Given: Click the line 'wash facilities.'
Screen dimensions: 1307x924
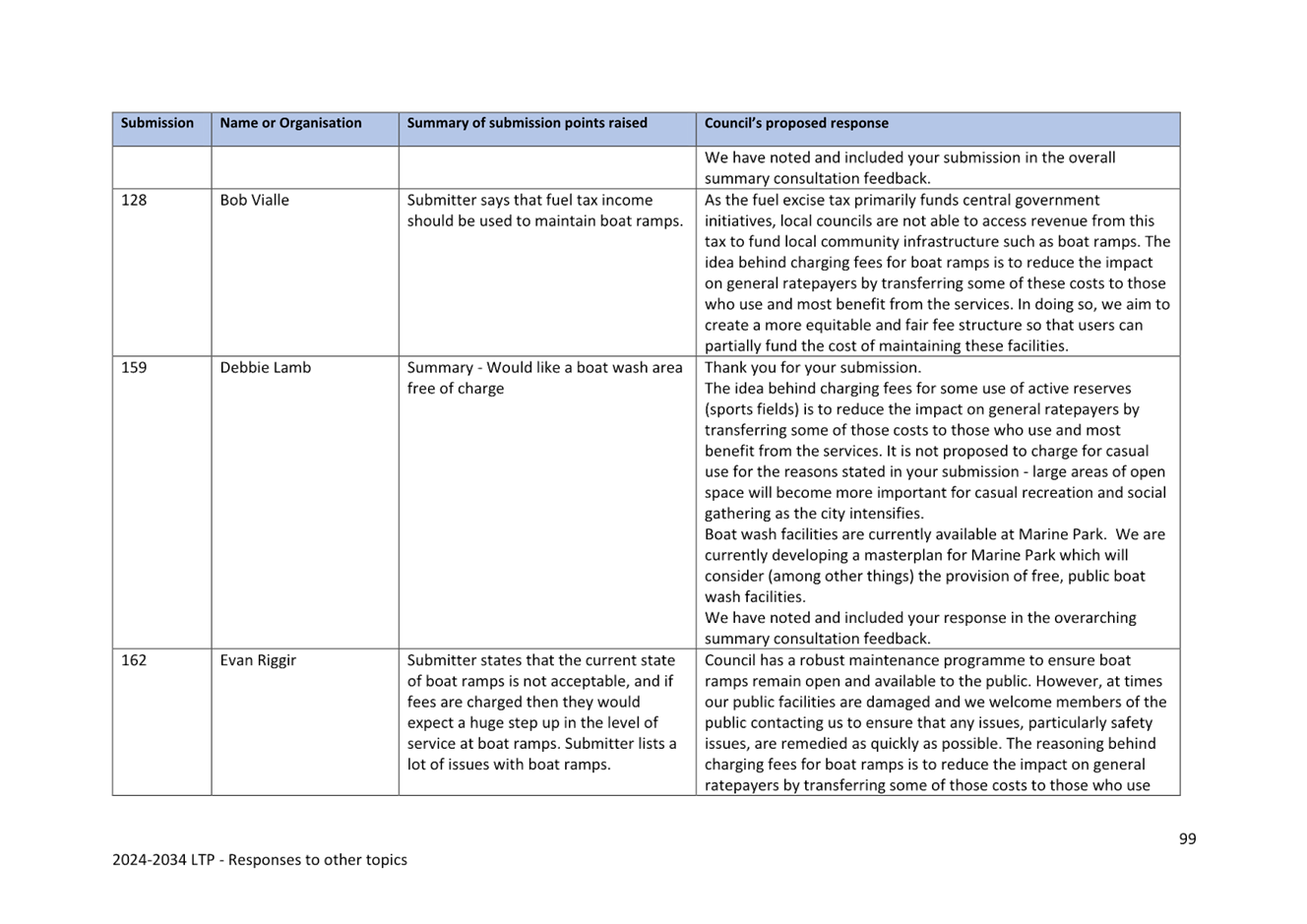Looking at the screenshot, I should click(x=755, y=597).
